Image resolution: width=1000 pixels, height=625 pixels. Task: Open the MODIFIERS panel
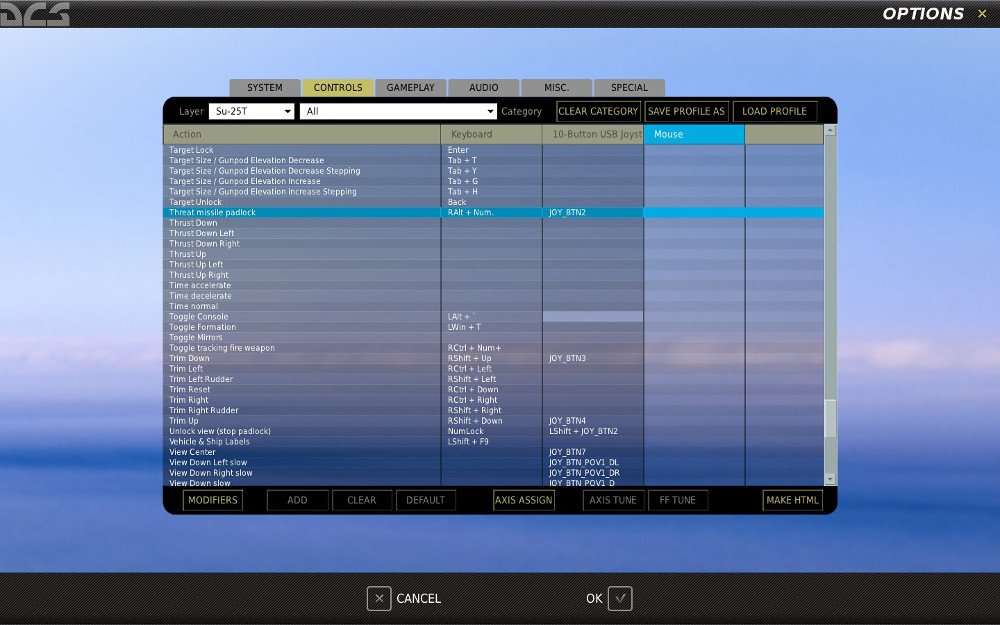(213, 500)
